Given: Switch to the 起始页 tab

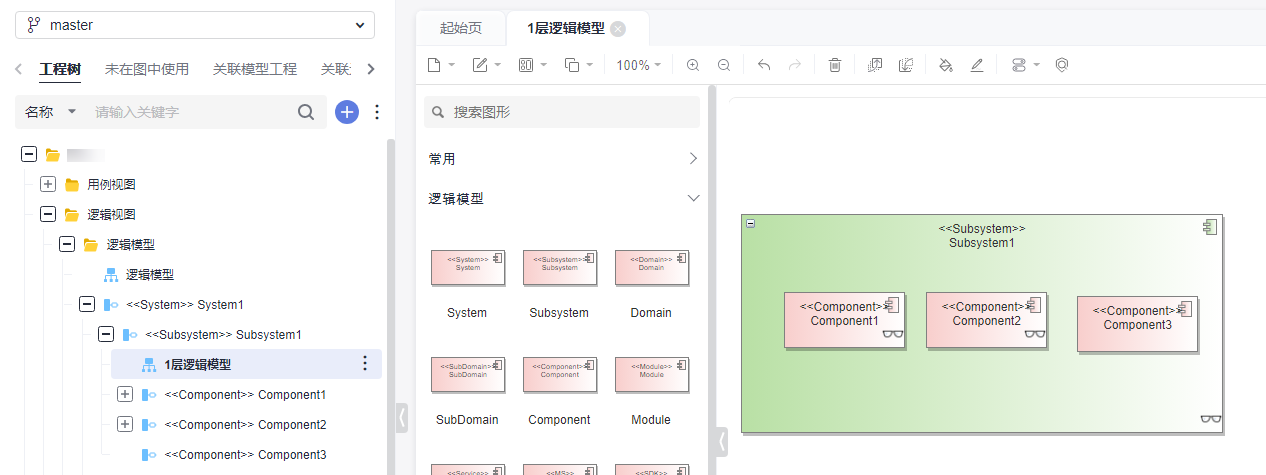Looking at the screenshot, I should tap(461, 29).
